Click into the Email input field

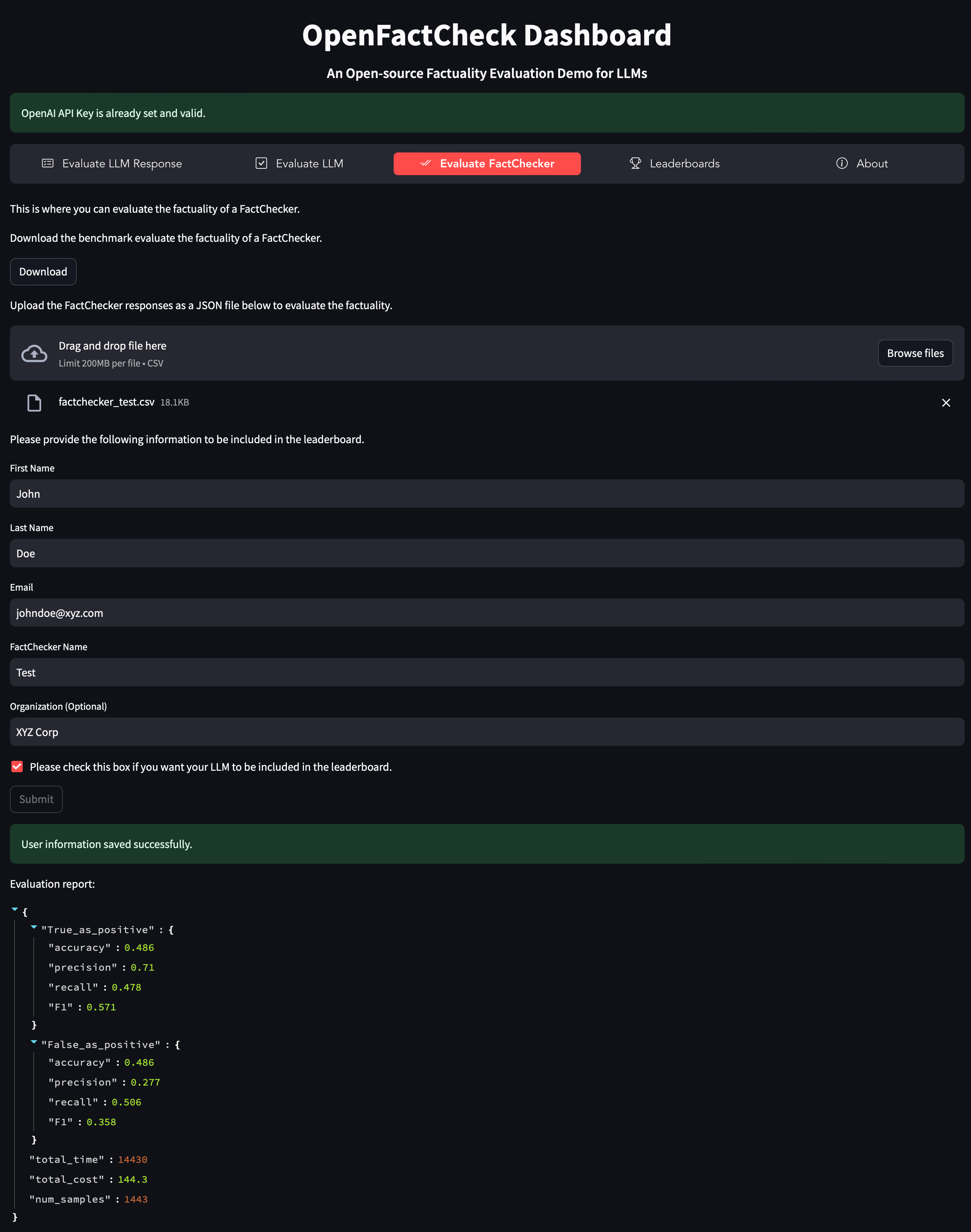point(487,613)
